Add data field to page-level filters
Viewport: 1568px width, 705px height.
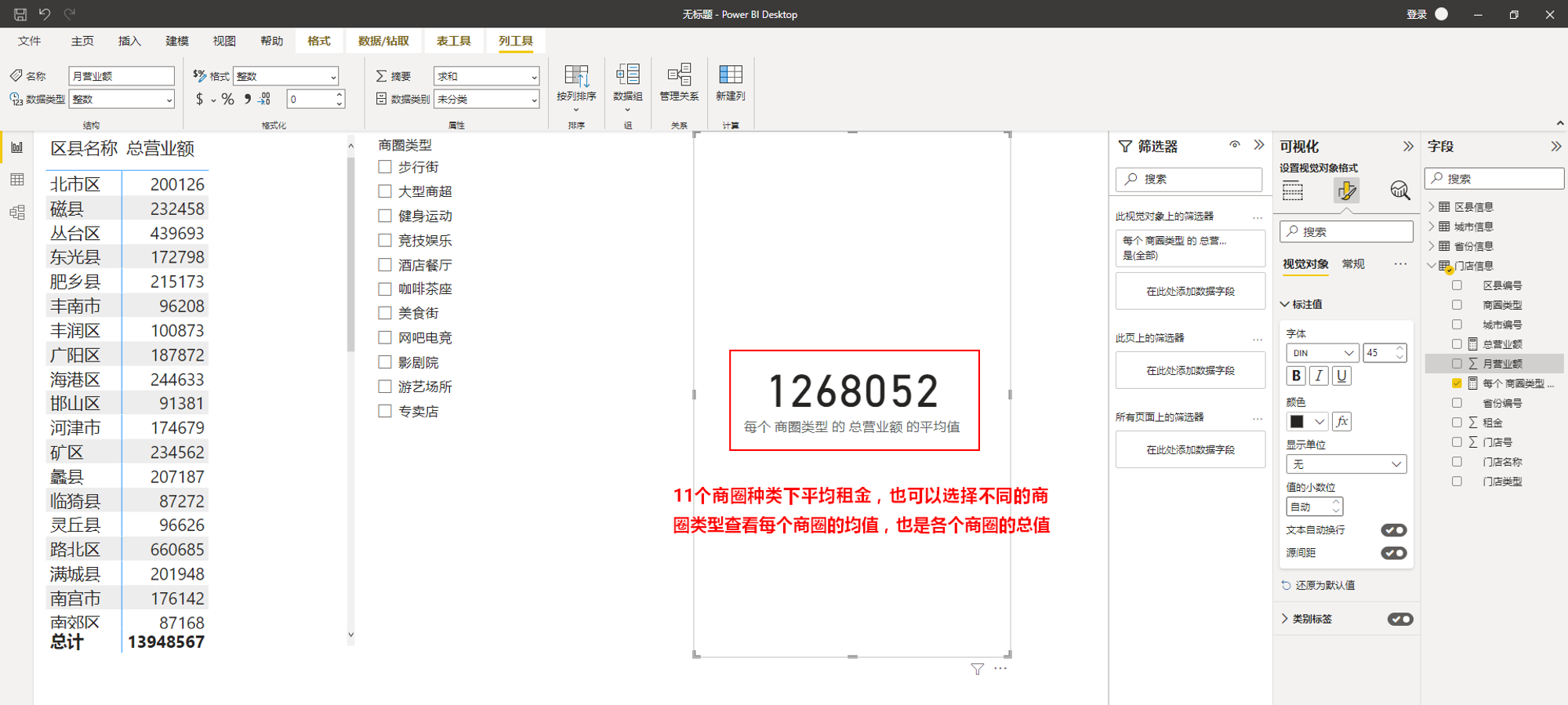point(1190,370)
